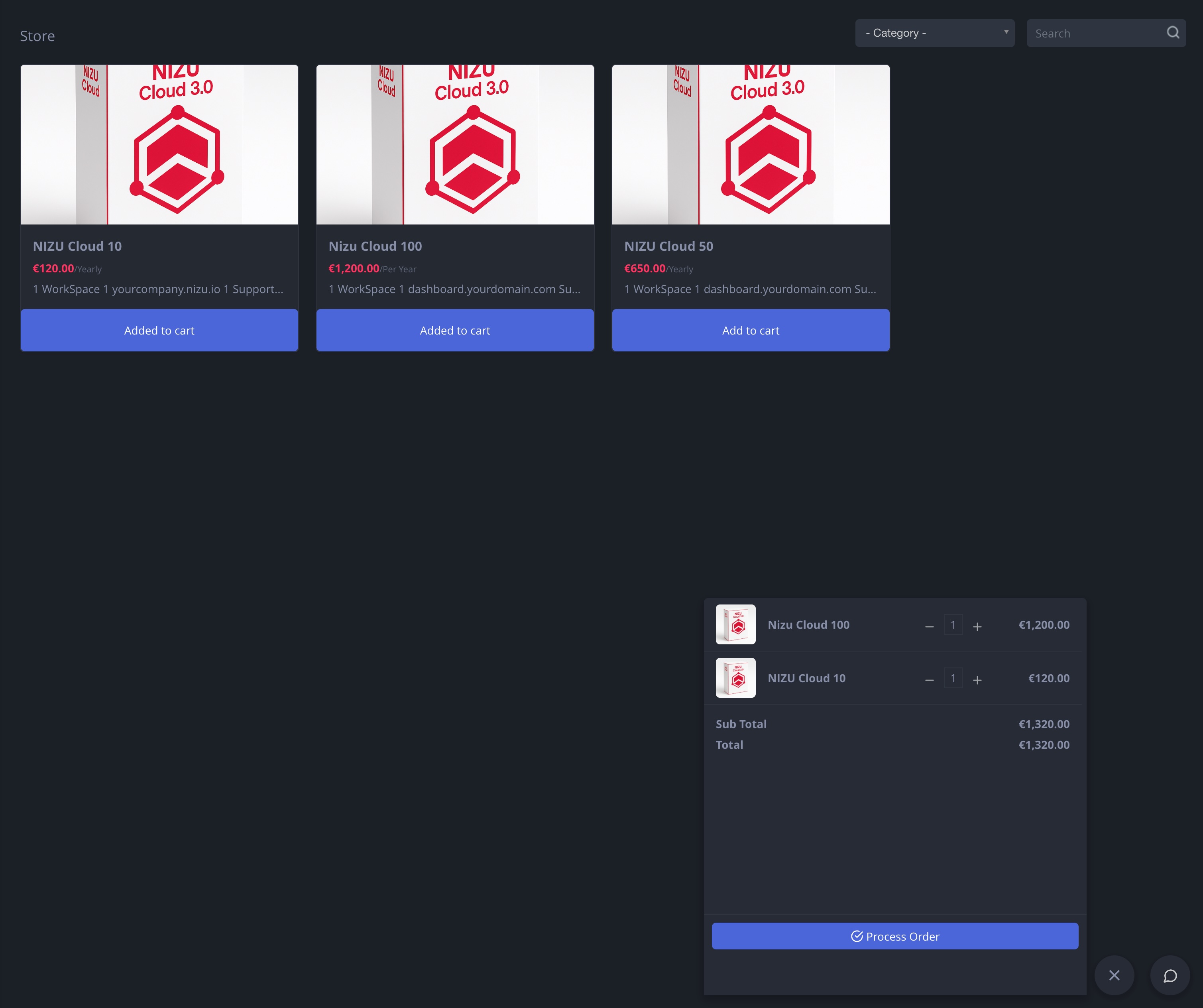This screenshot has width=1203, height=1008.
Task: Click Added to cart under Nizu Cloud 100
Action: [455, 330]
